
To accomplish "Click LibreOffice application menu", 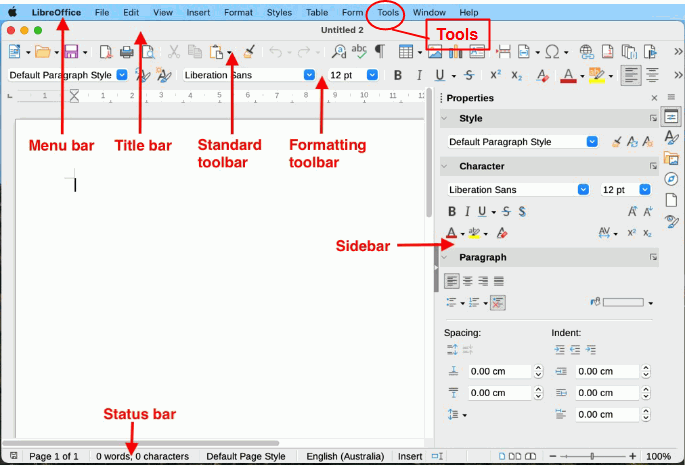I will pos(56,13).
